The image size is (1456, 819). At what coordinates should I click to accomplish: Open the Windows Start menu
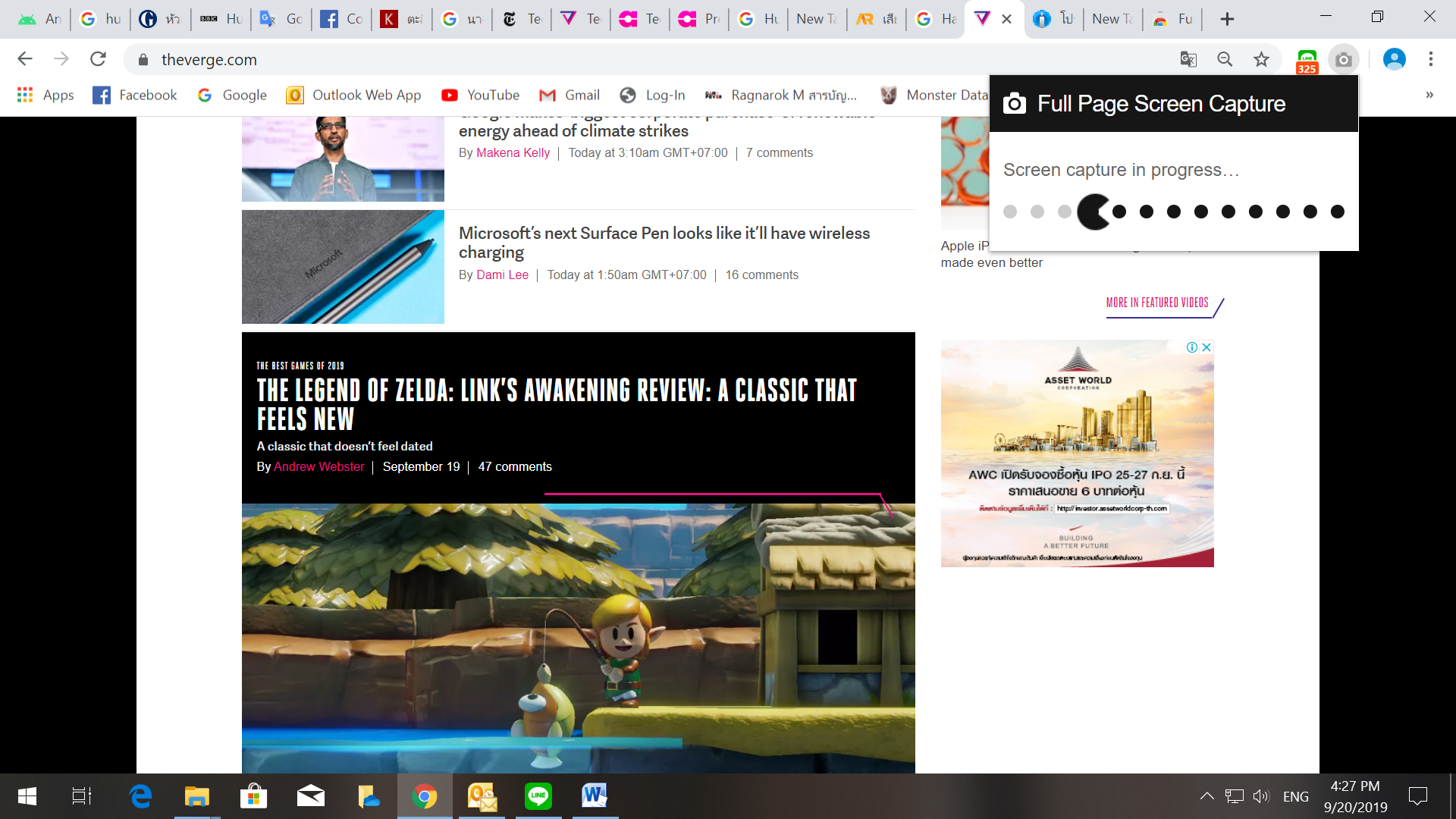[x=27, y=796]
